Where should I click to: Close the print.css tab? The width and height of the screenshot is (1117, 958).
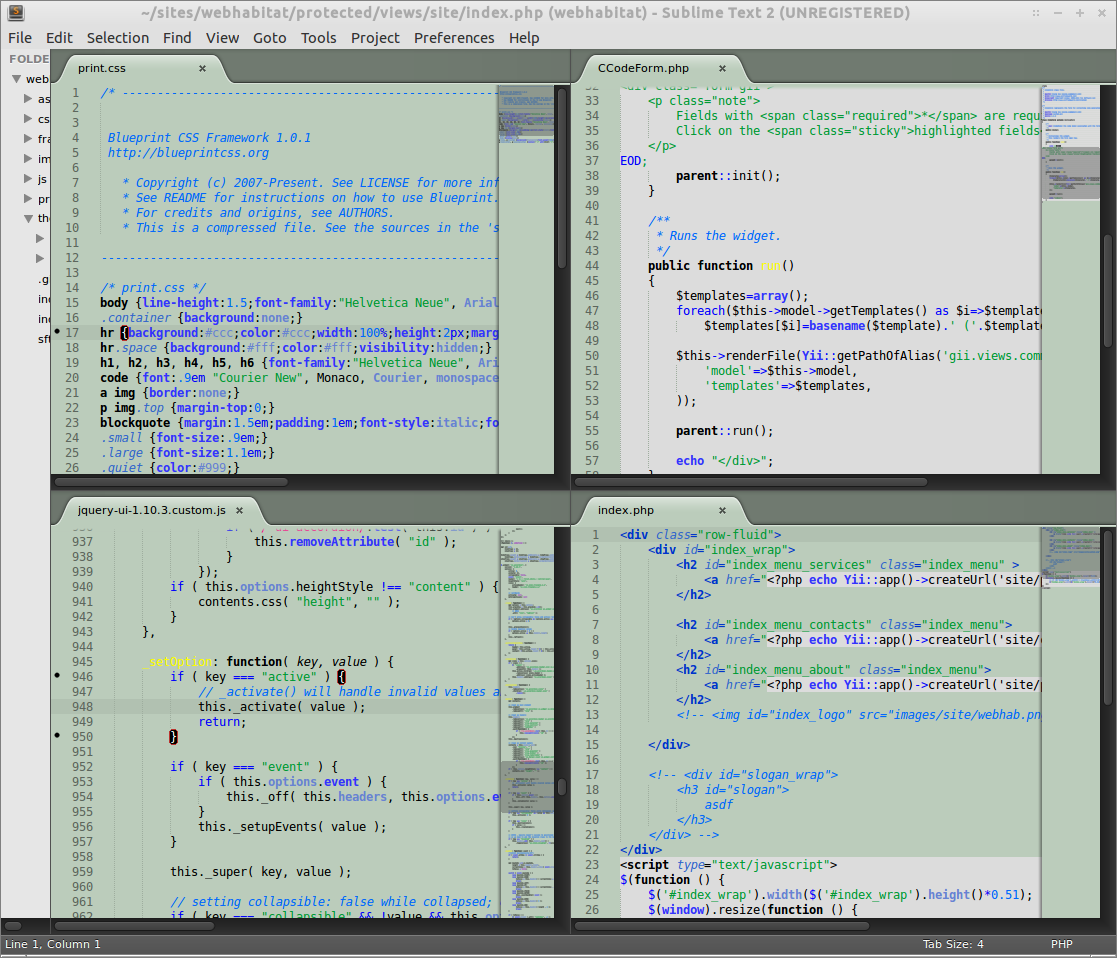pos(202,69)
